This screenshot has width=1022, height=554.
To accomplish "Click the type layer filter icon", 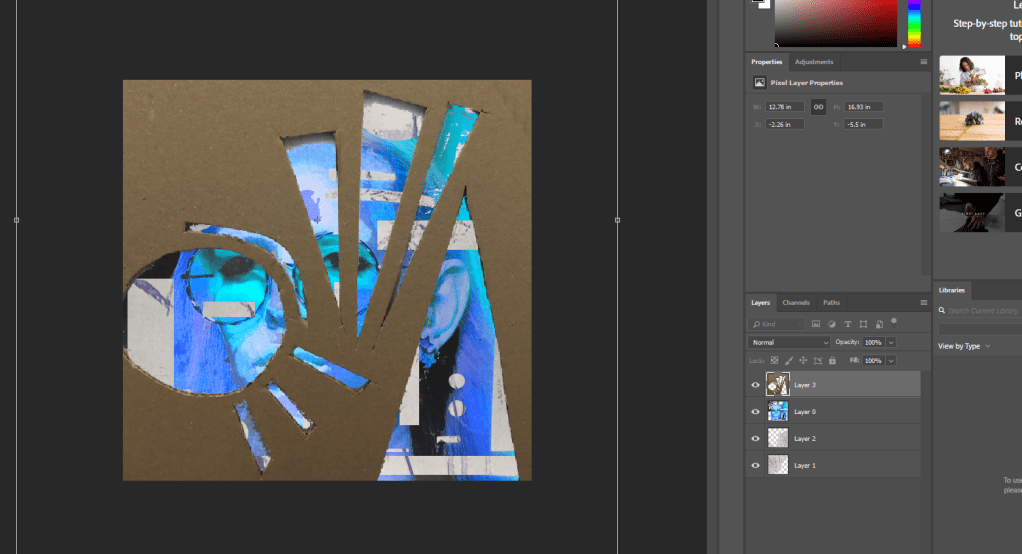I will (x=848, y=324).
